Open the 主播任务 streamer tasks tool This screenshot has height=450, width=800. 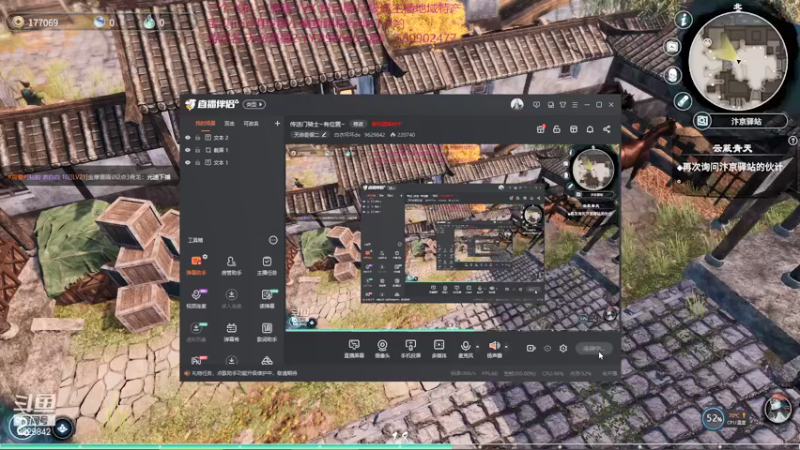(266, 265)
